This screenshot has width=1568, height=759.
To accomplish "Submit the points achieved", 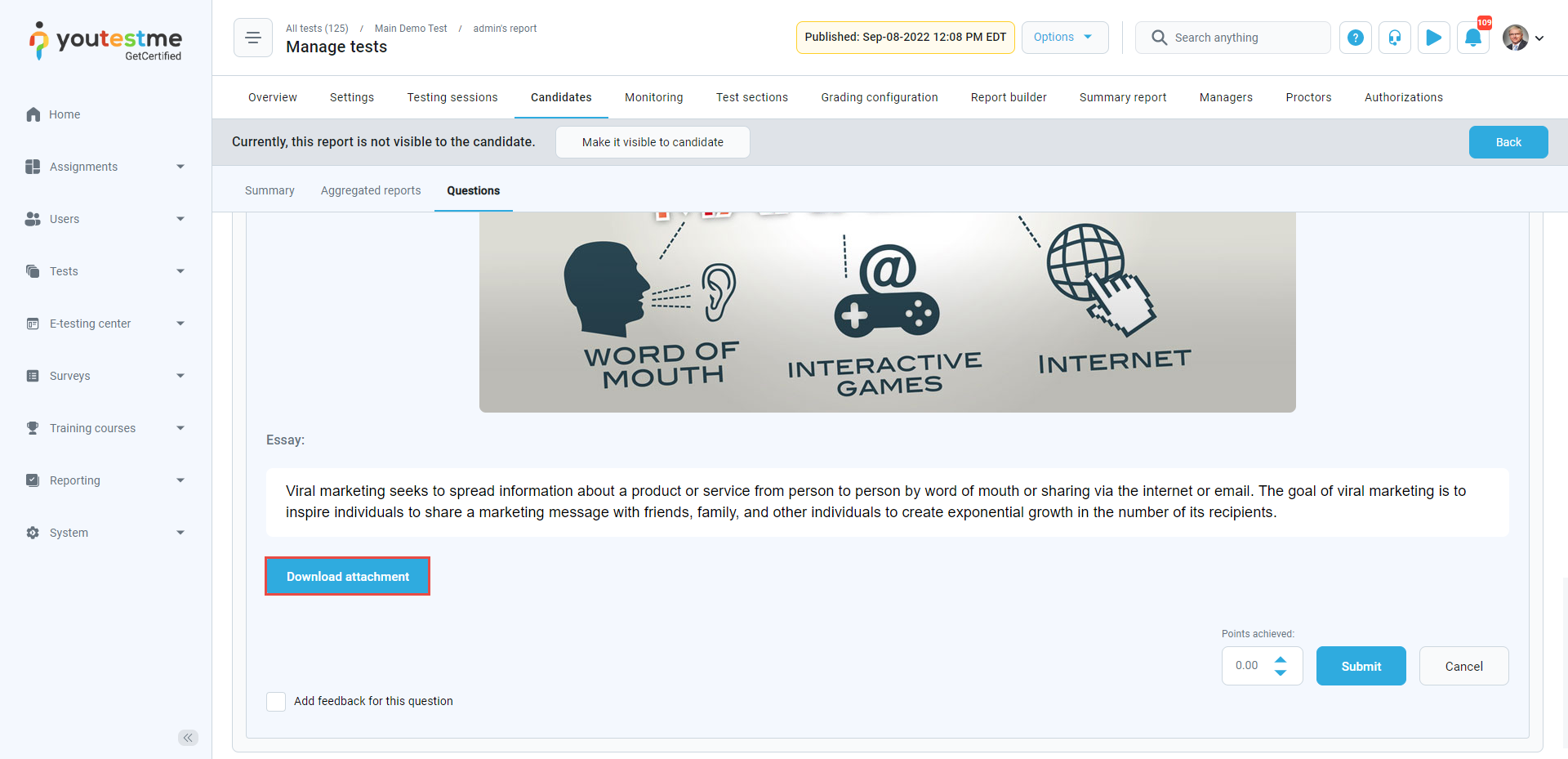I will click(1361, 667).
